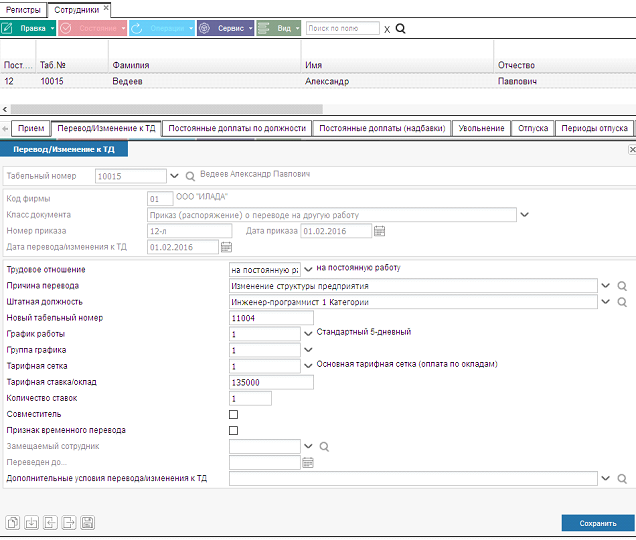This screenshot has height=540, width=636.
Task: Open the Увольнение tab
Action: 481,128
